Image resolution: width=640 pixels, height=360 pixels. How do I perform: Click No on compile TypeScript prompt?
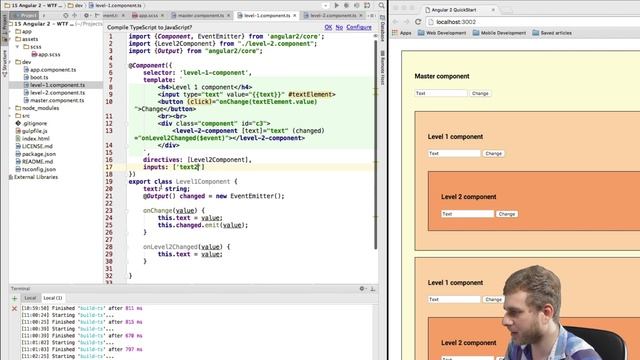[339, 27]
